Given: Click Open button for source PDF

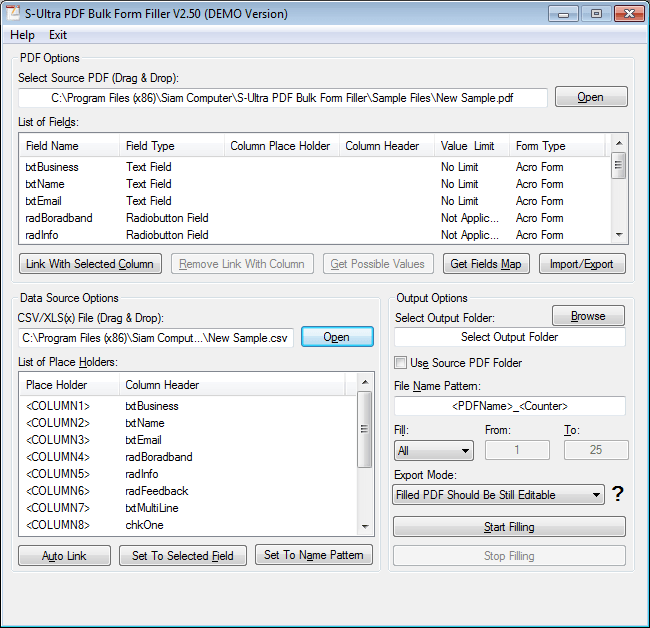Looking at the screenshot, I should [590, 97].
